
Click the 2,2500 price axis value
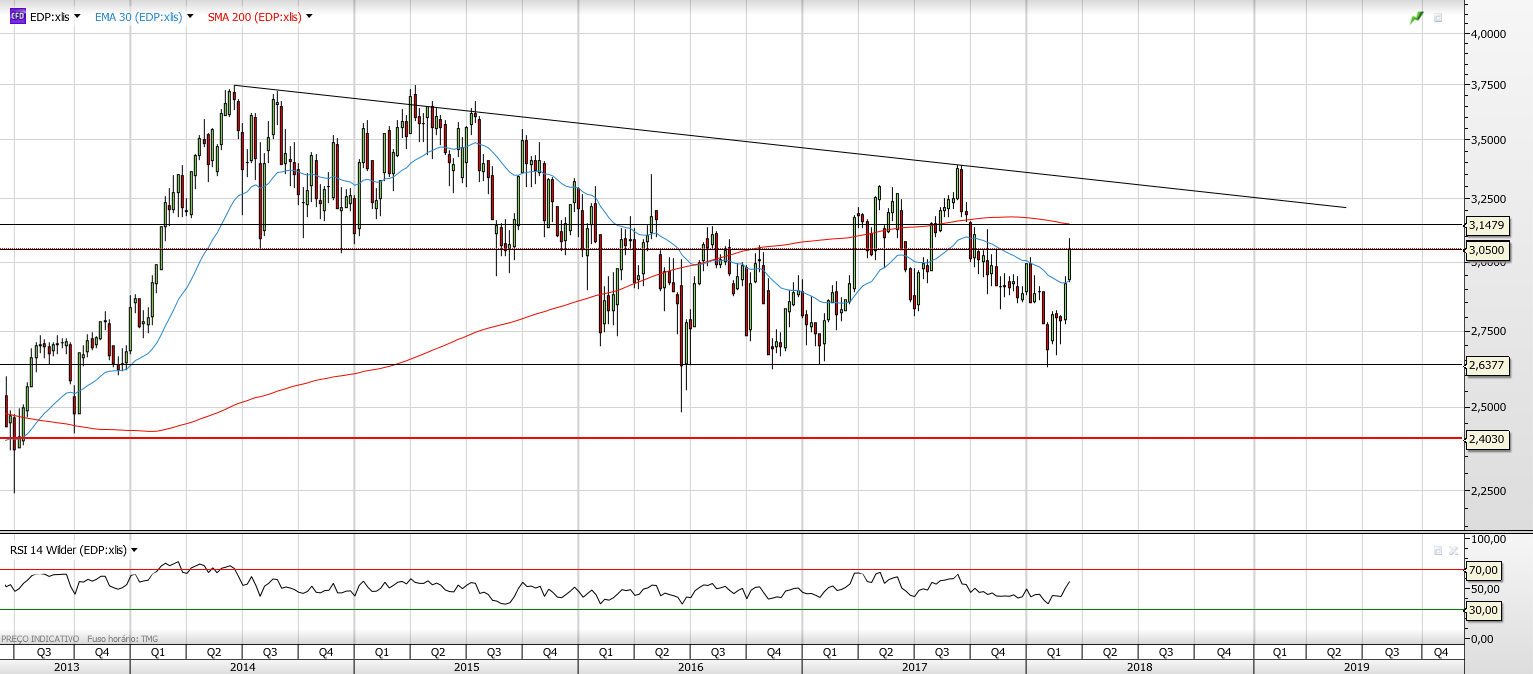click(x=1487, y=491)
